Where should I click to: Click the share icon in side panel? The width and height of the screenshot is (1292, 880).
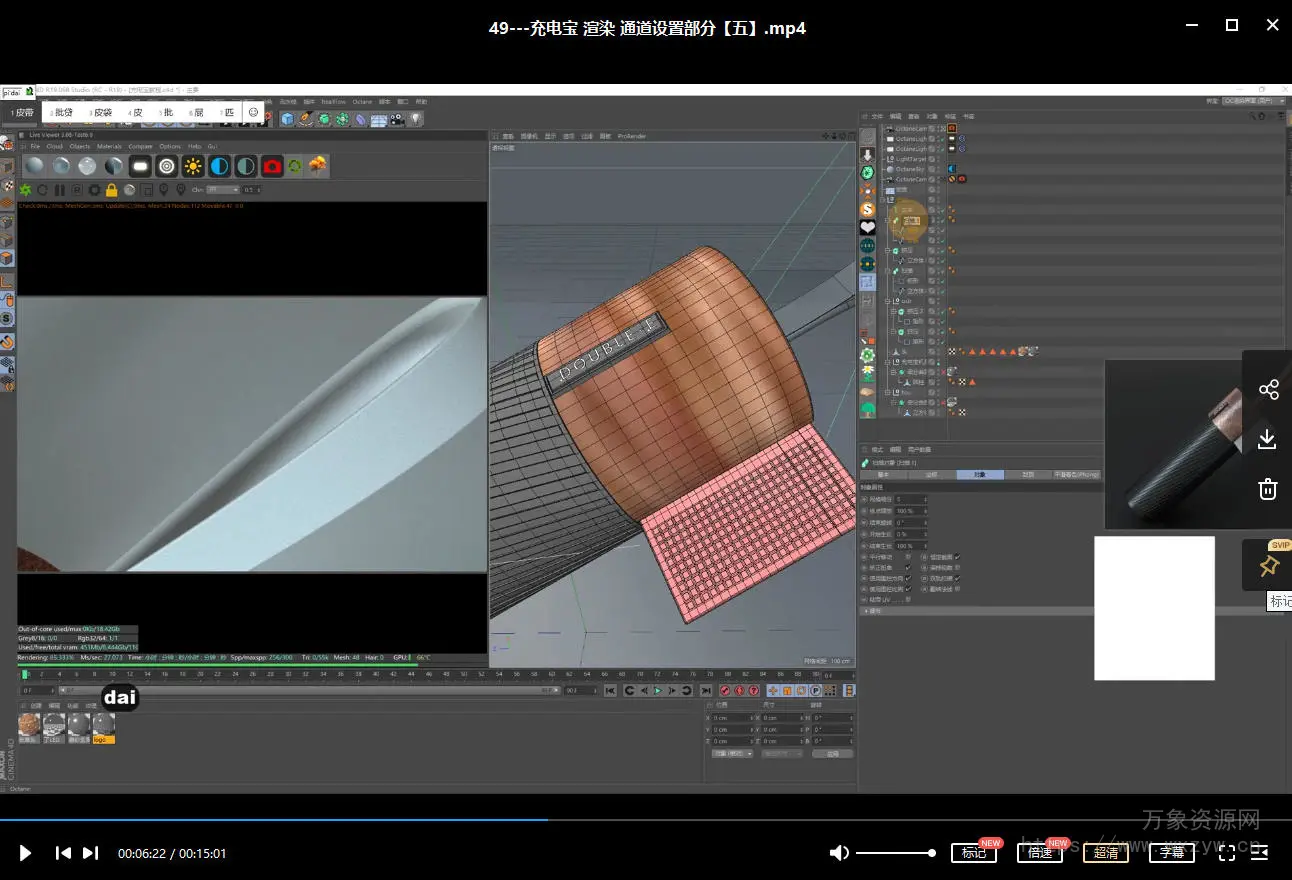point(1268,390)
